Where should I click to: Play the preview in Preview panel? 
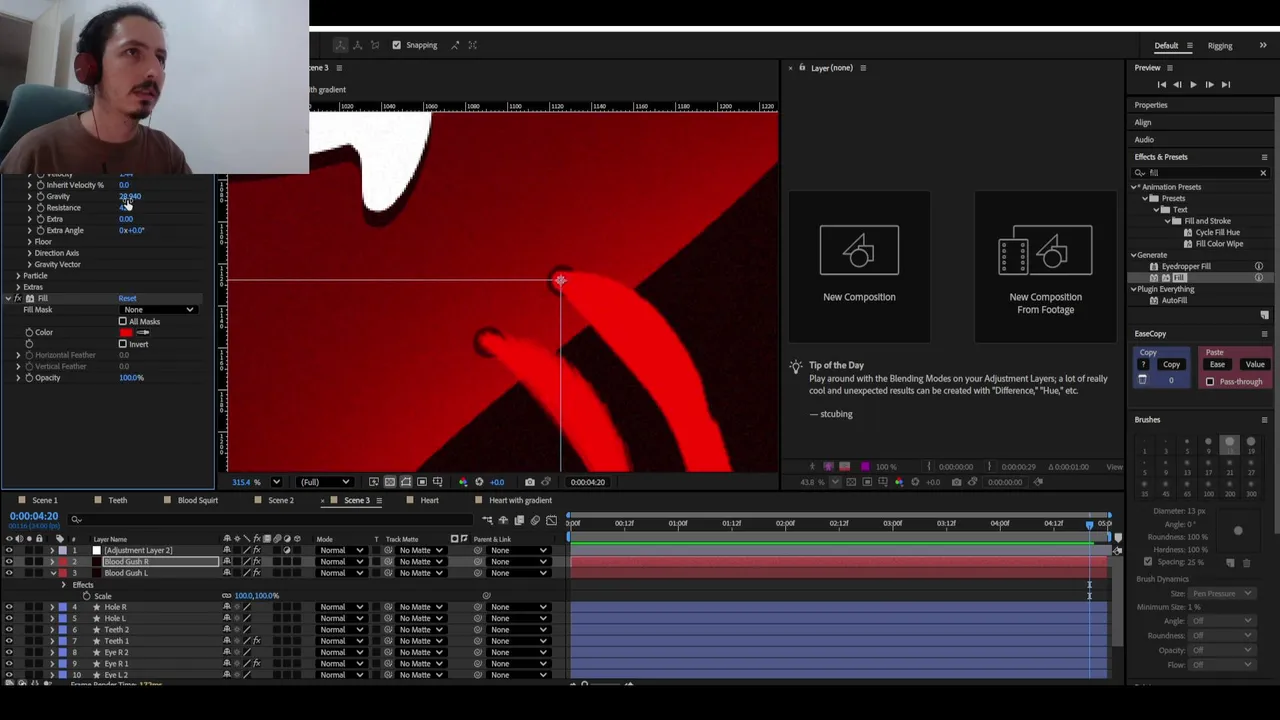click(1193, 85)
